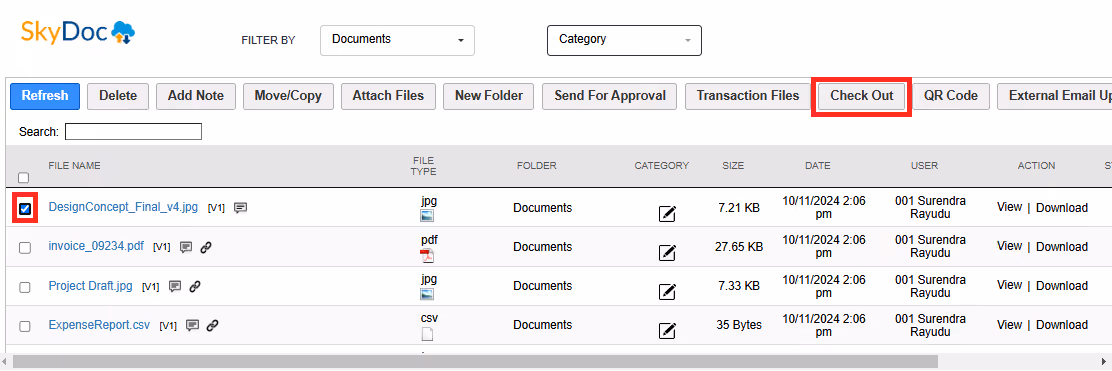Open ExpenseReport.csv file link

tap(99, 325)
